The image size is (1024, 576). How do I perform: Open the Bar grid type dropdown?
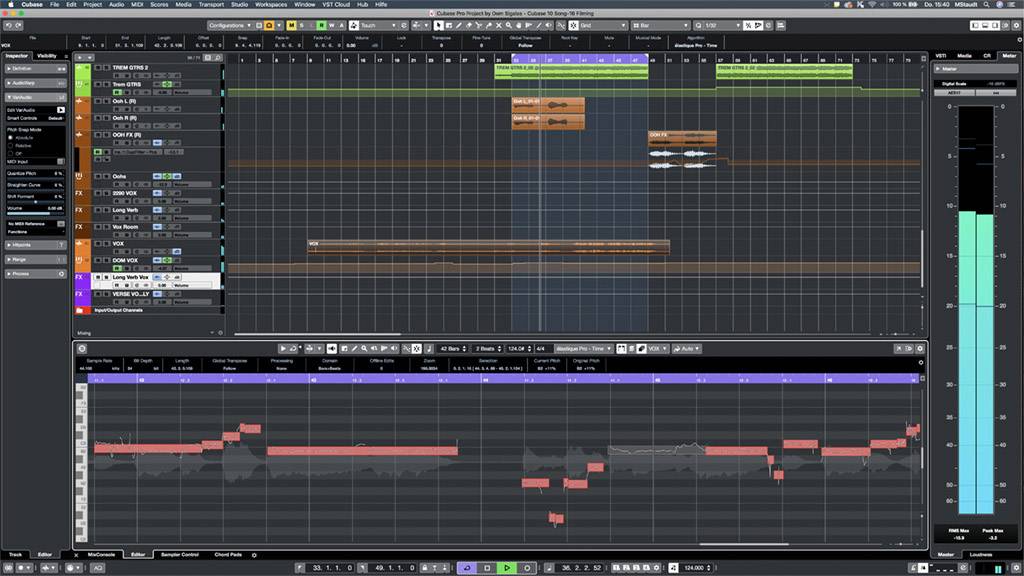[660, 24]
